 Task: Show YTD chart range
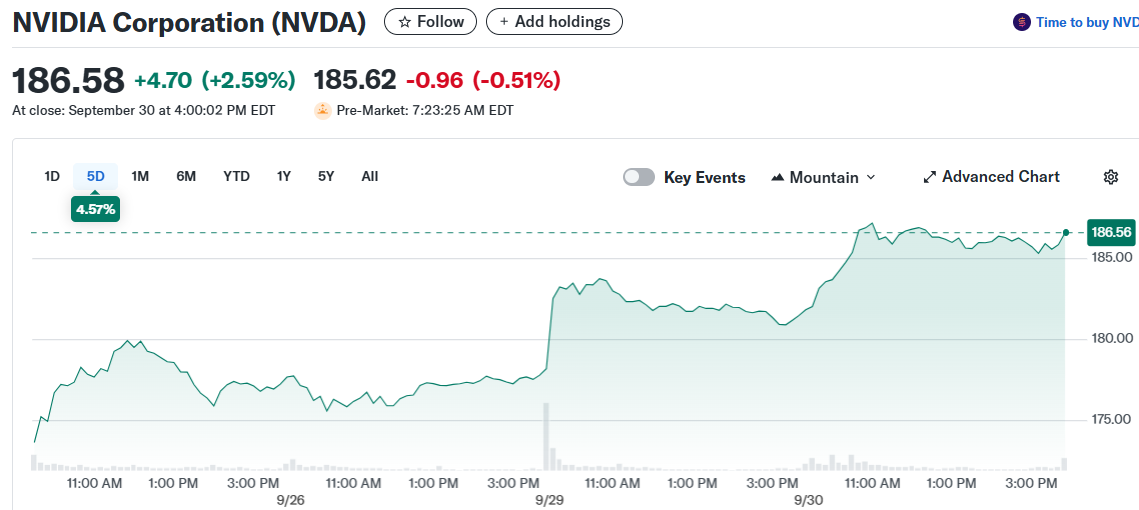(236, 176)
